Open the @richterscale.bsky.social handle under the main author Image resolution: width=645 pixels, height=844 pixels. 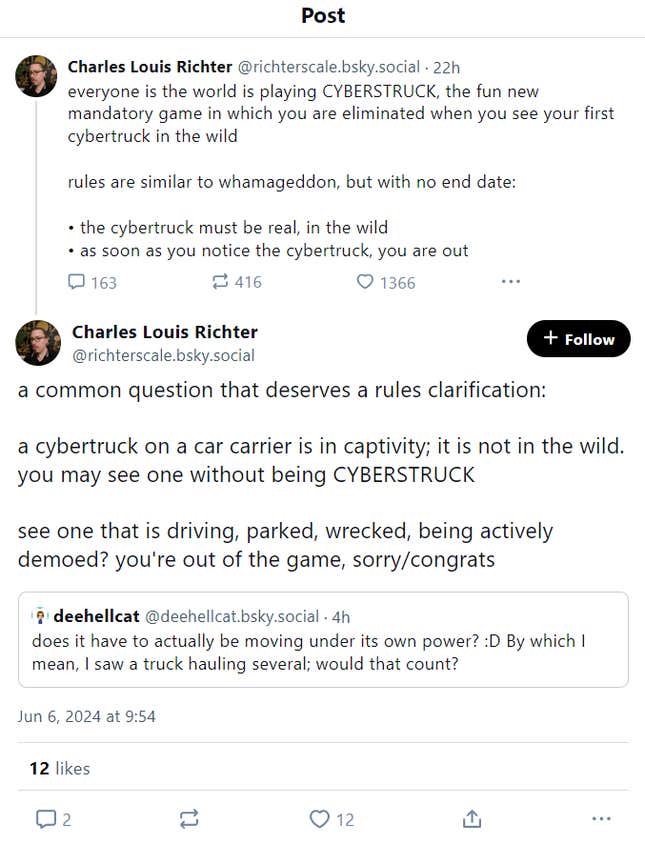(163, 355)
